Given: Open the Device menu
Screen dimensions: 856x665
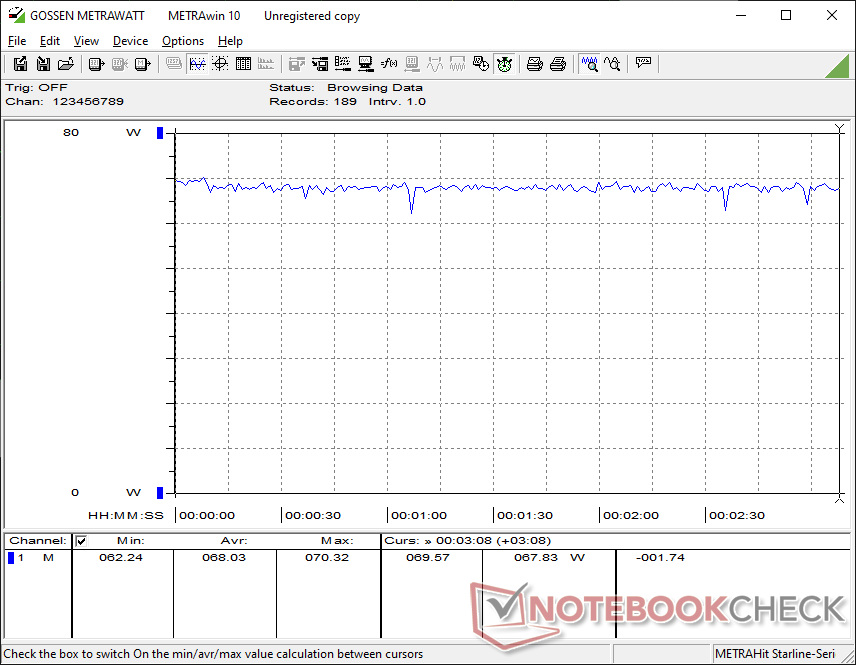Looking at the screenshot, I should (x=130, y=41).
